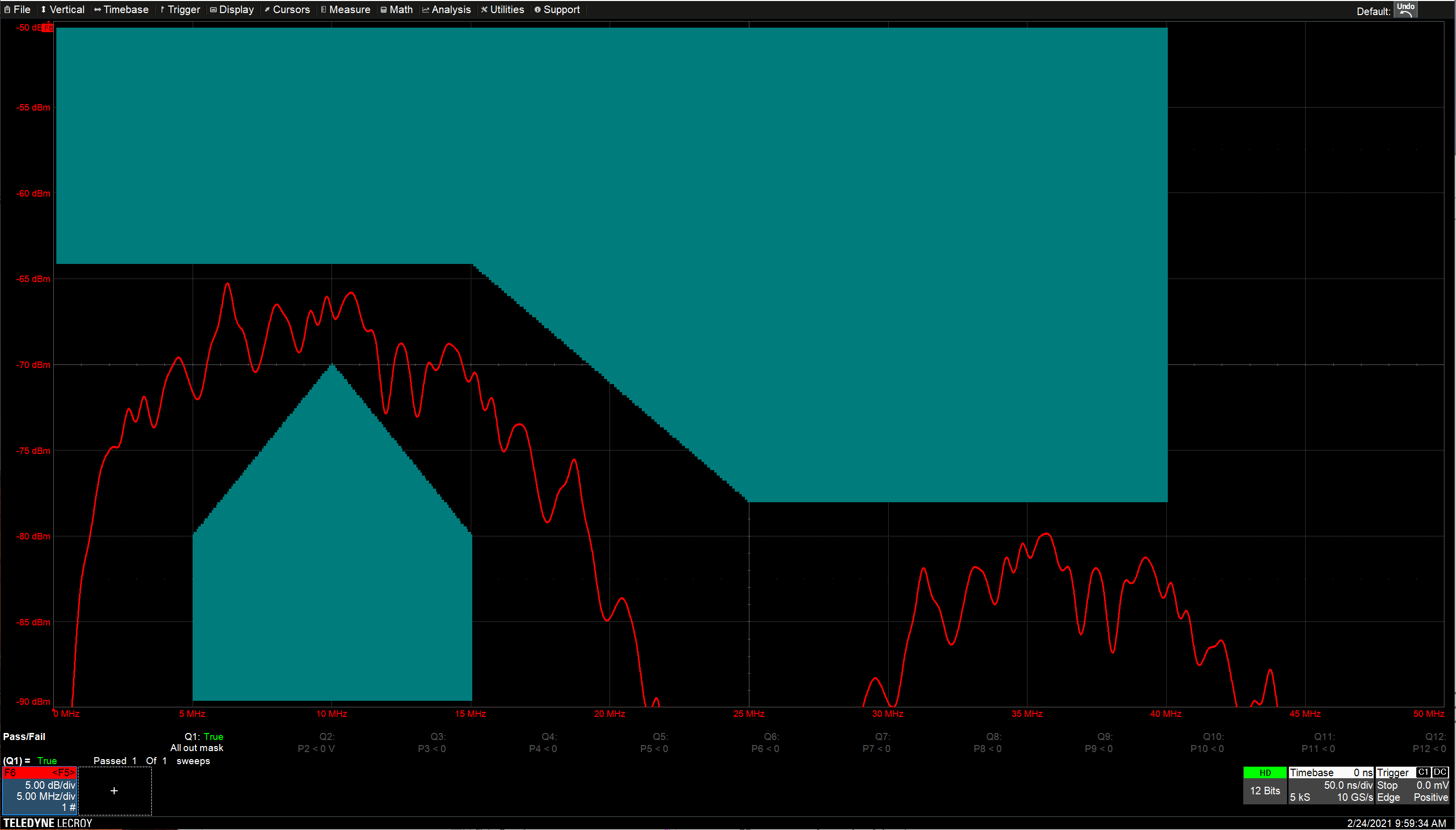Click the Passed 1 Of 1 sweeps readout
Viewport: 1456px width, 830px height.
pos(151,761)
